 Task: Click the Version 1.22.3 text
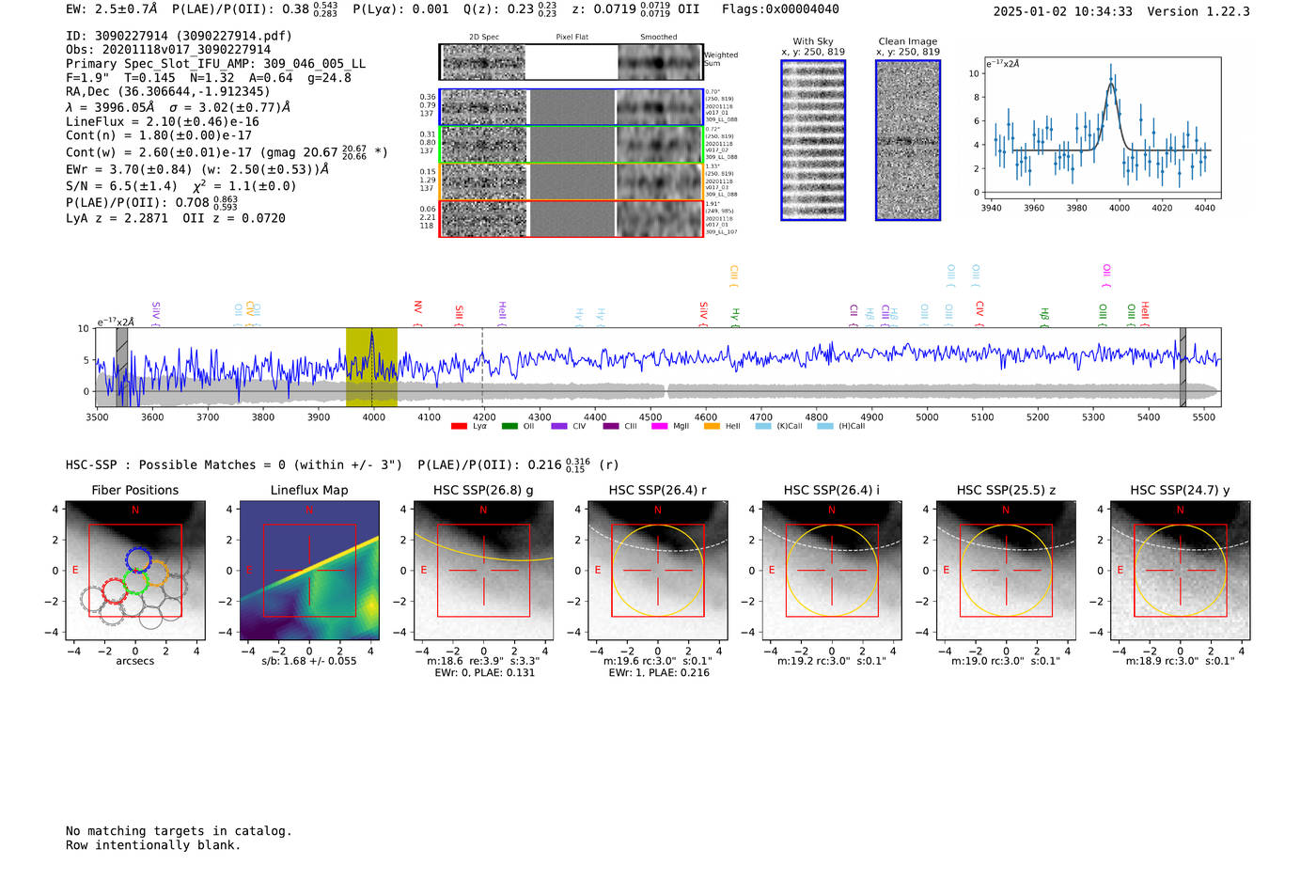1198,11
